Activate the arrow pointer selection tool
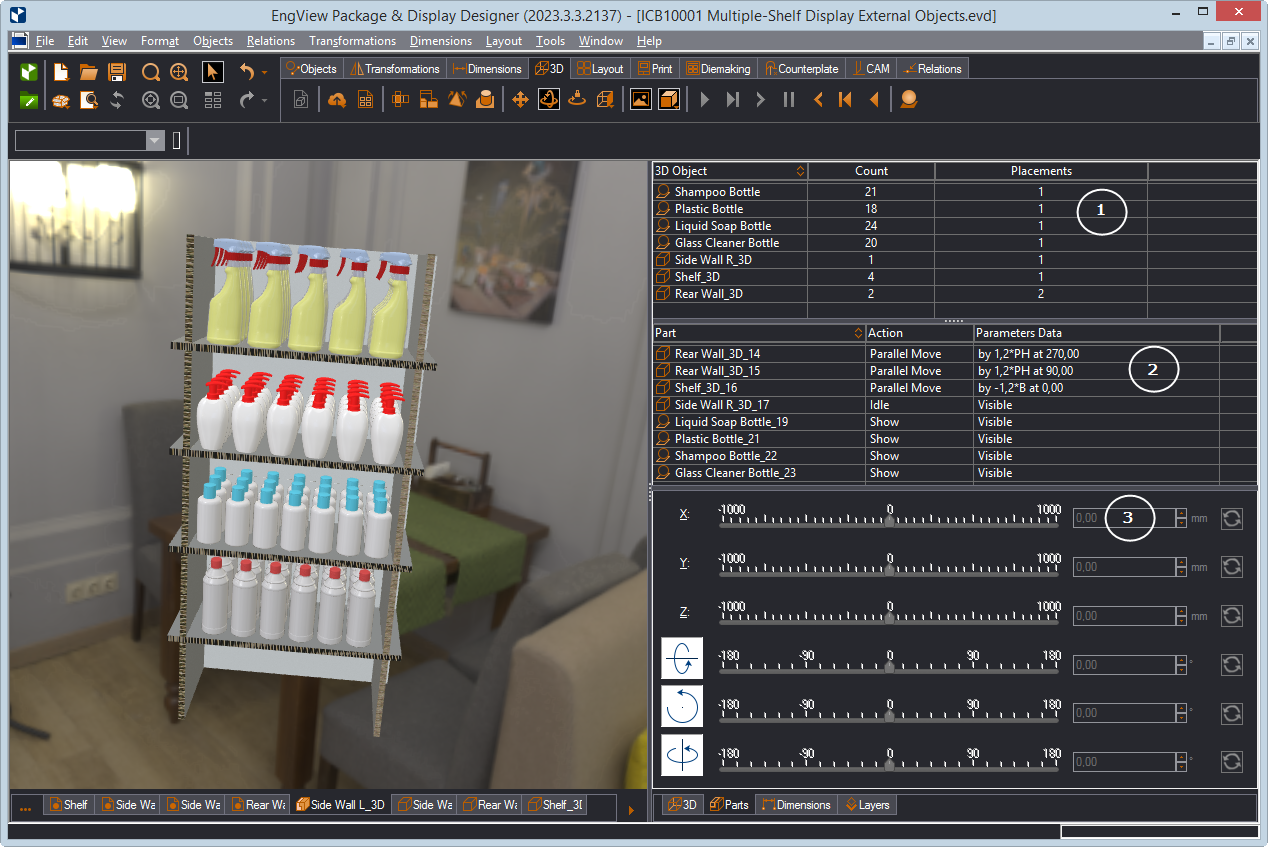1268x847 pixels. click(x=213, y=72)
